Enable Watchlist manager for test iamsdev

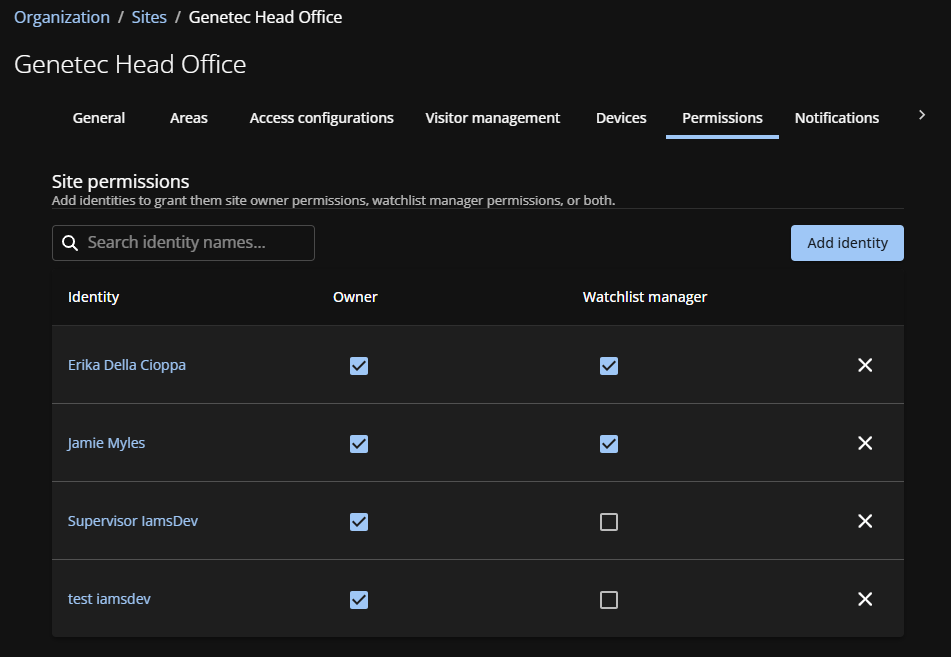[609, 600]
